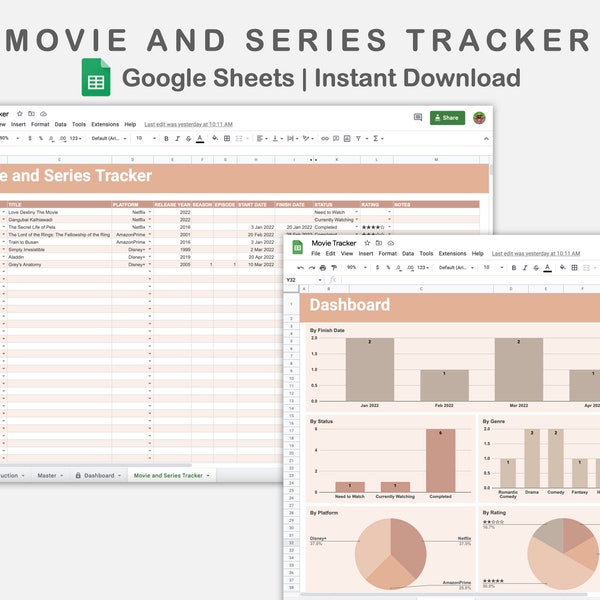Open File menu in Movie Tracker window
This screenshot has width=600, height=600.
point(316,253)
